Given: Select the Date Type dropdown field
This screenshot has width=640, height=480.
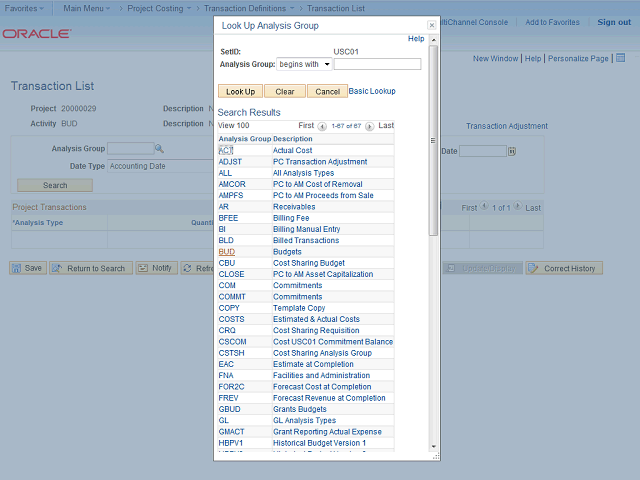Looking at the screenshot, I should click(160, 166).
